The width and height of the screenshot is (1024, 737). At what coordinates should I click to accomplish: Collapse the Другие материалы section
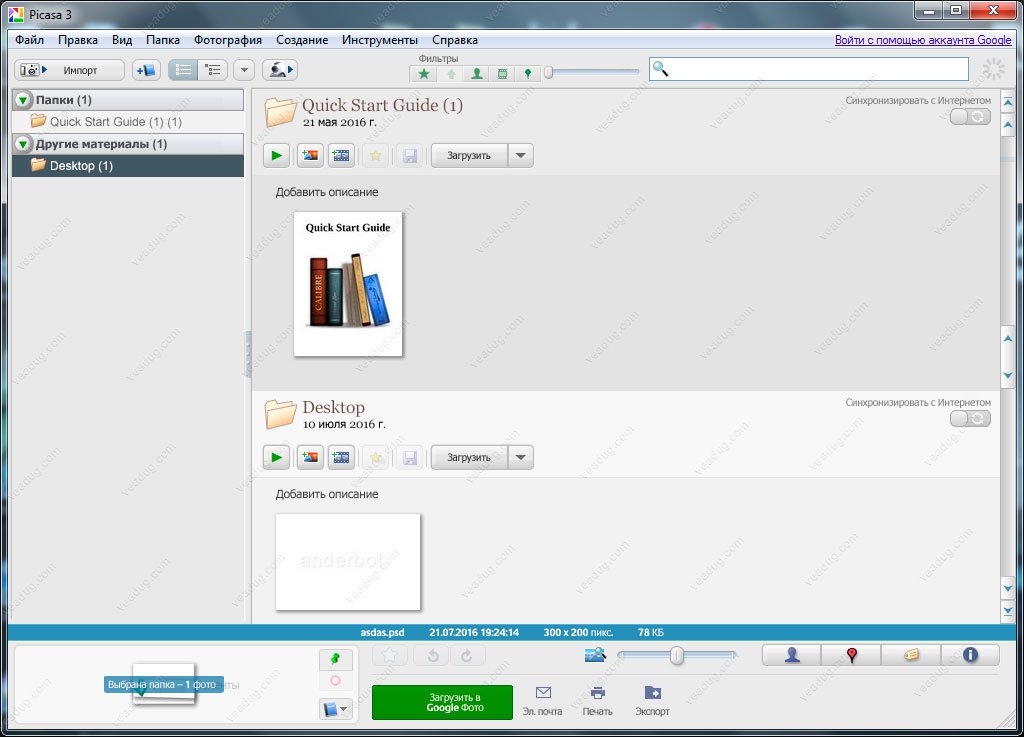click(x=23, y=144)
